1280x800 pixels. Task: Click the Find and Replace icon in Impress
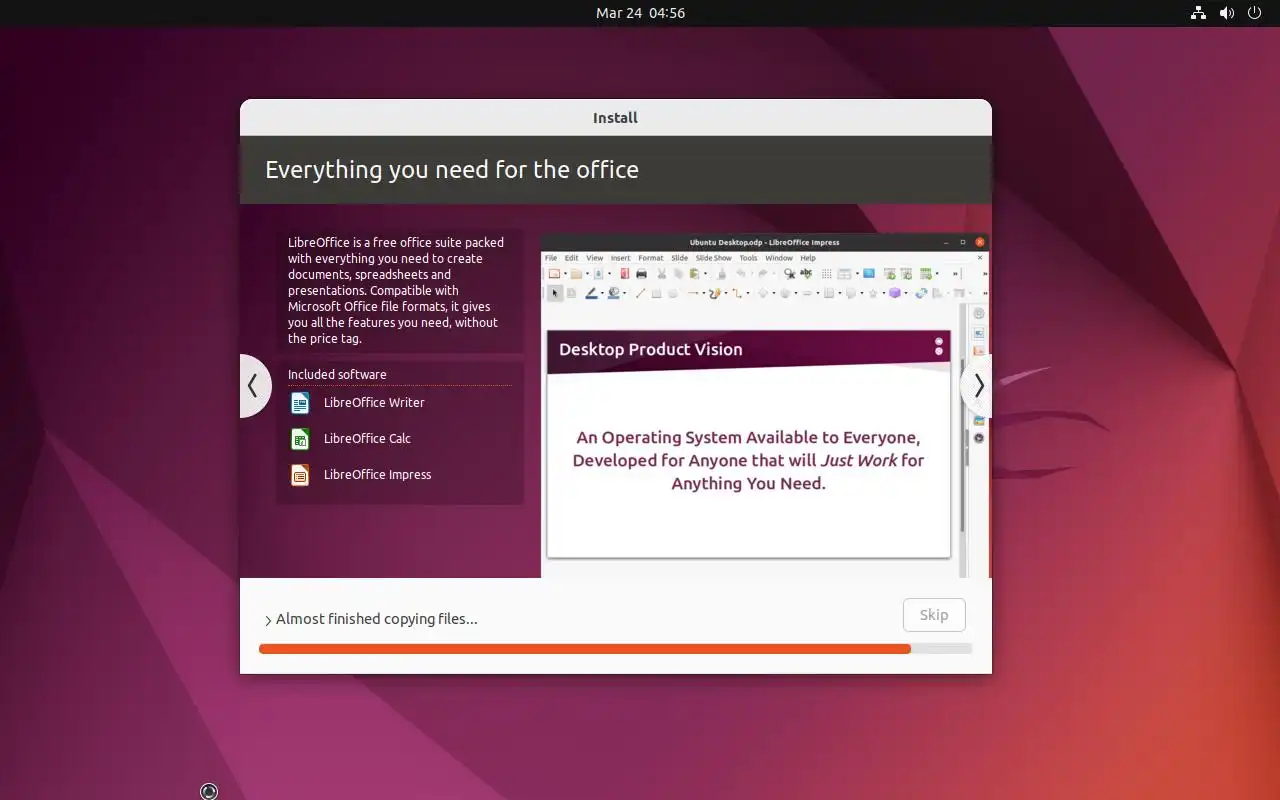pos(789,274)
